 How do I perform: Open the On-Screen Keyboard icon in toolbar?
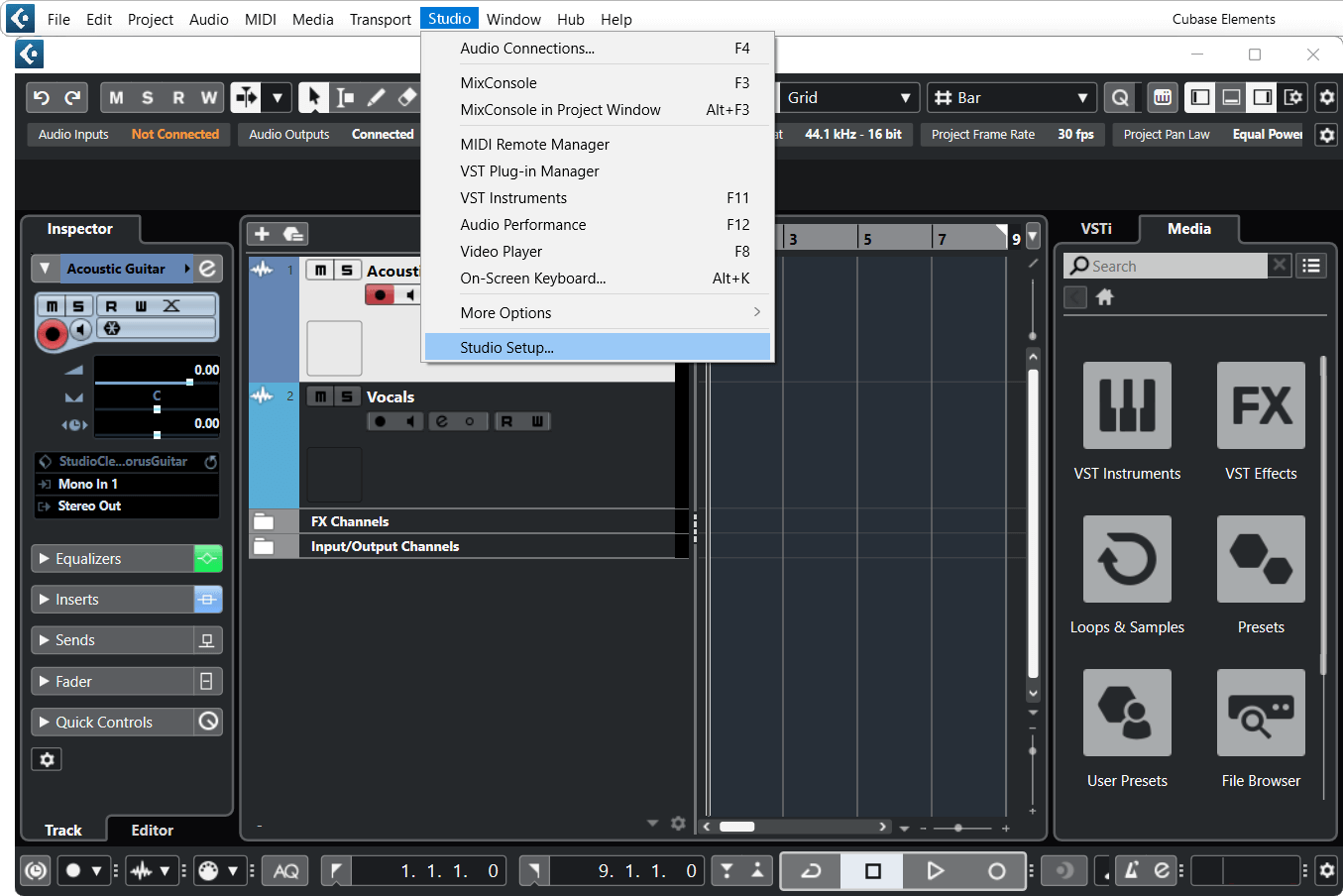(1162, 97)
